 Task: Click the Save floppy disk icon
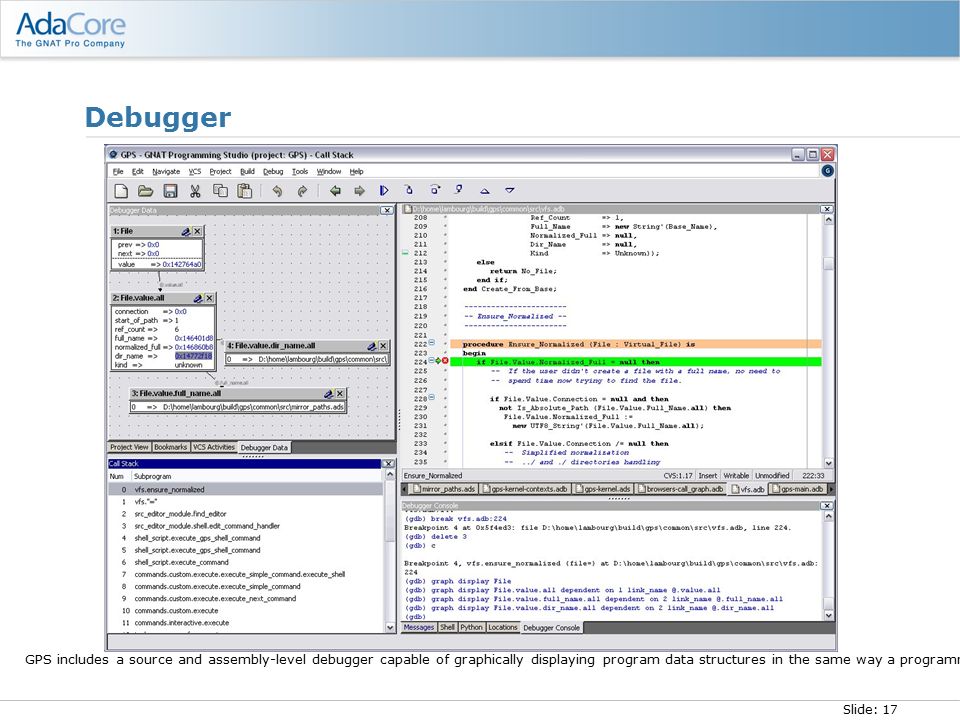[x=170, y=191]
